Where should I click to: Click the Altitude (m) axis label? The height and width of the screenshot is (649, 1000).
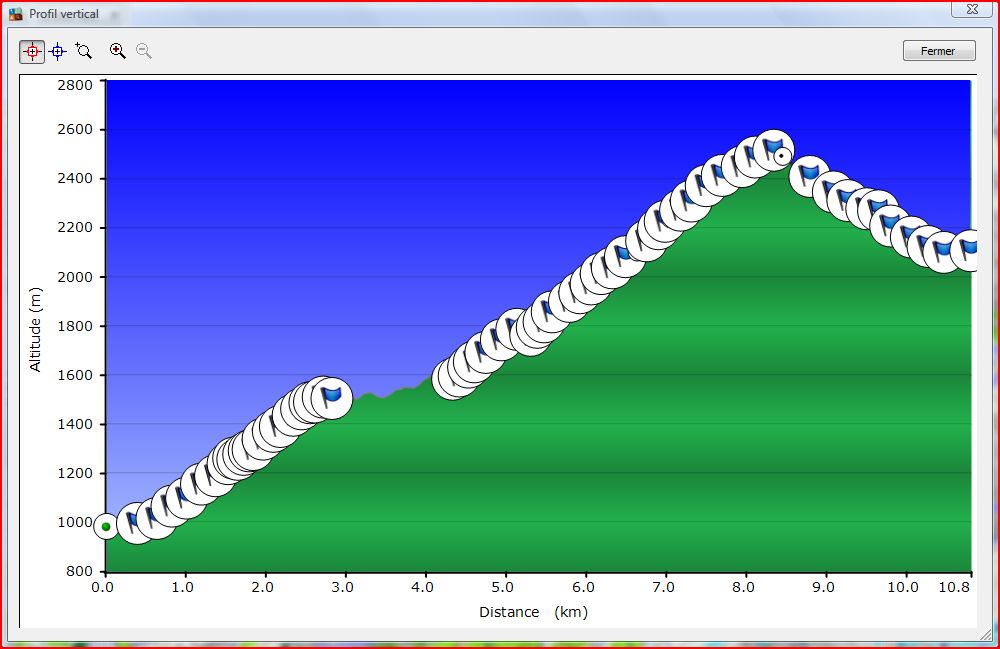[36, 329]
